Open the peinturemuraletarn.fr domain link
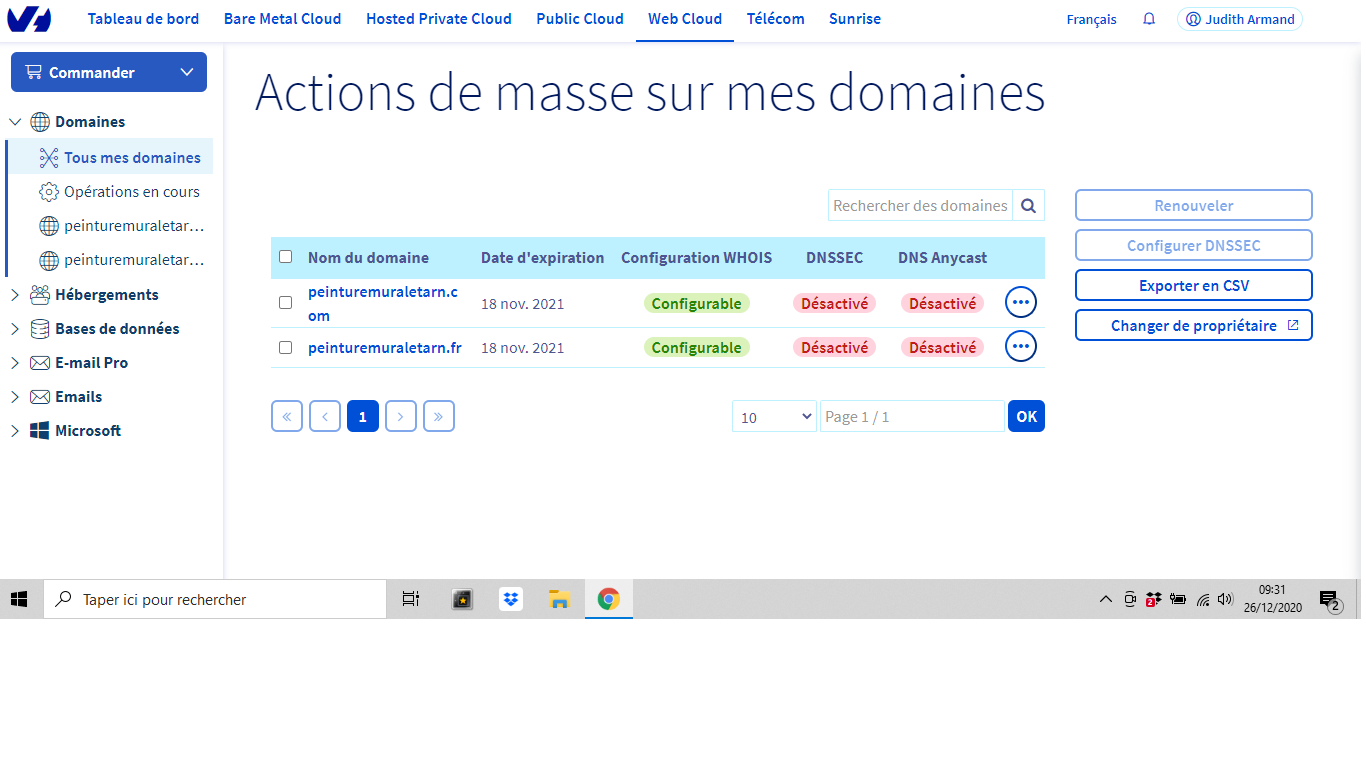This screenshot has height=768, width=1366. pyautogui.click(x=384, y=348)
